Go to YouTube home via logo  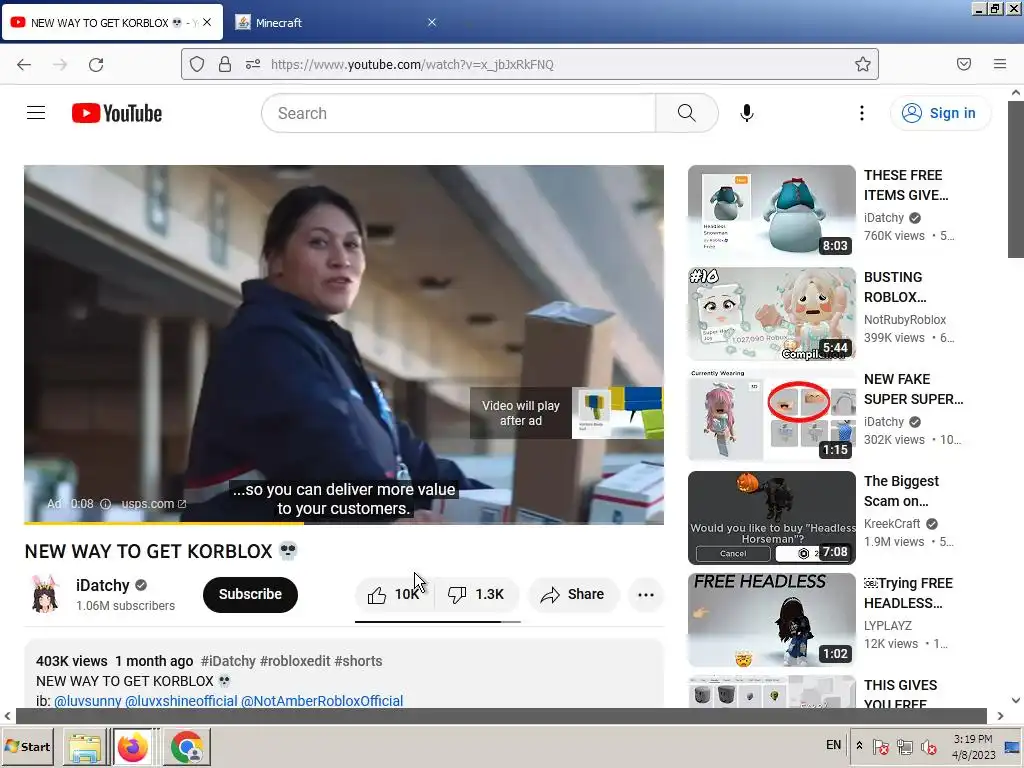pos(117,113)
